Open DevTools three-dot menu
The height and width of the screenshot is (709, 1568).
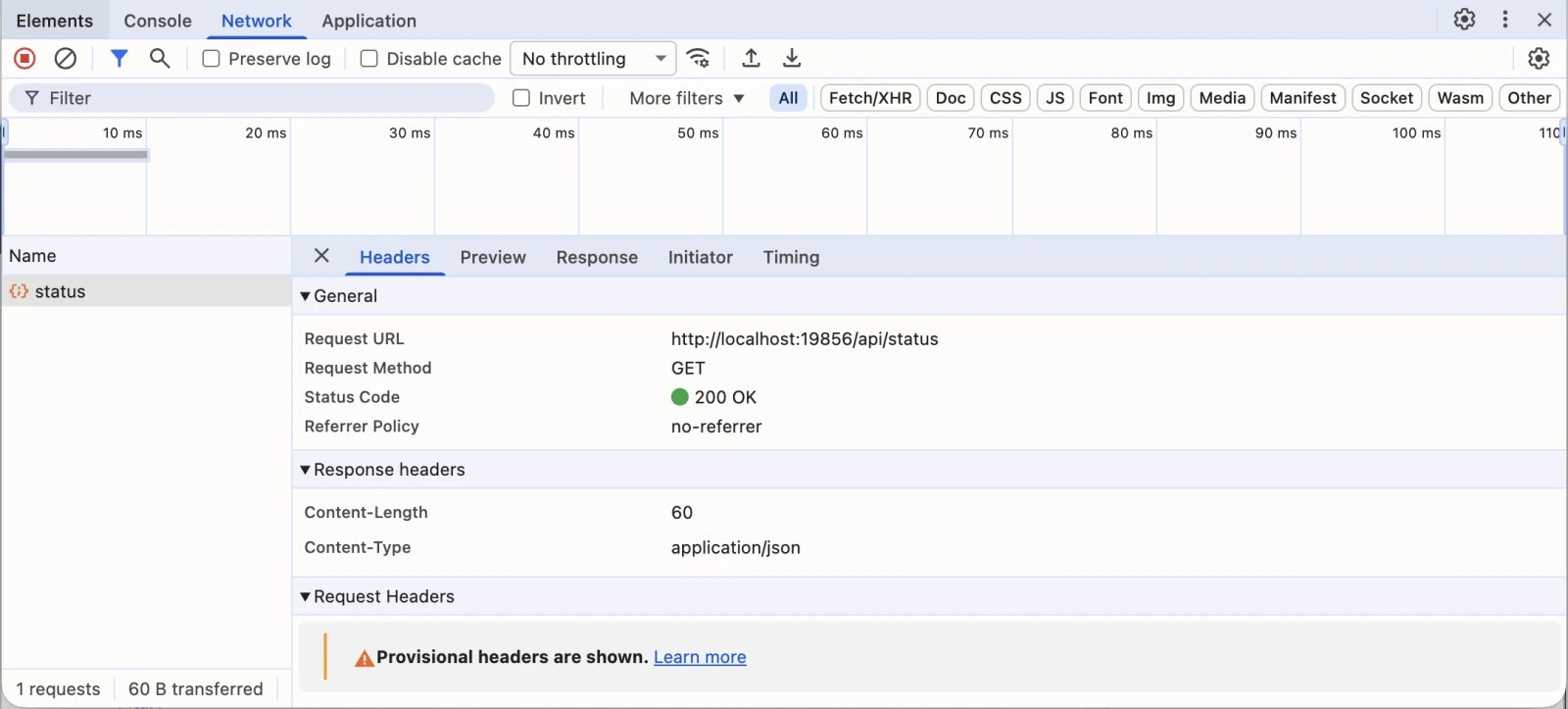pos(1505,20)
